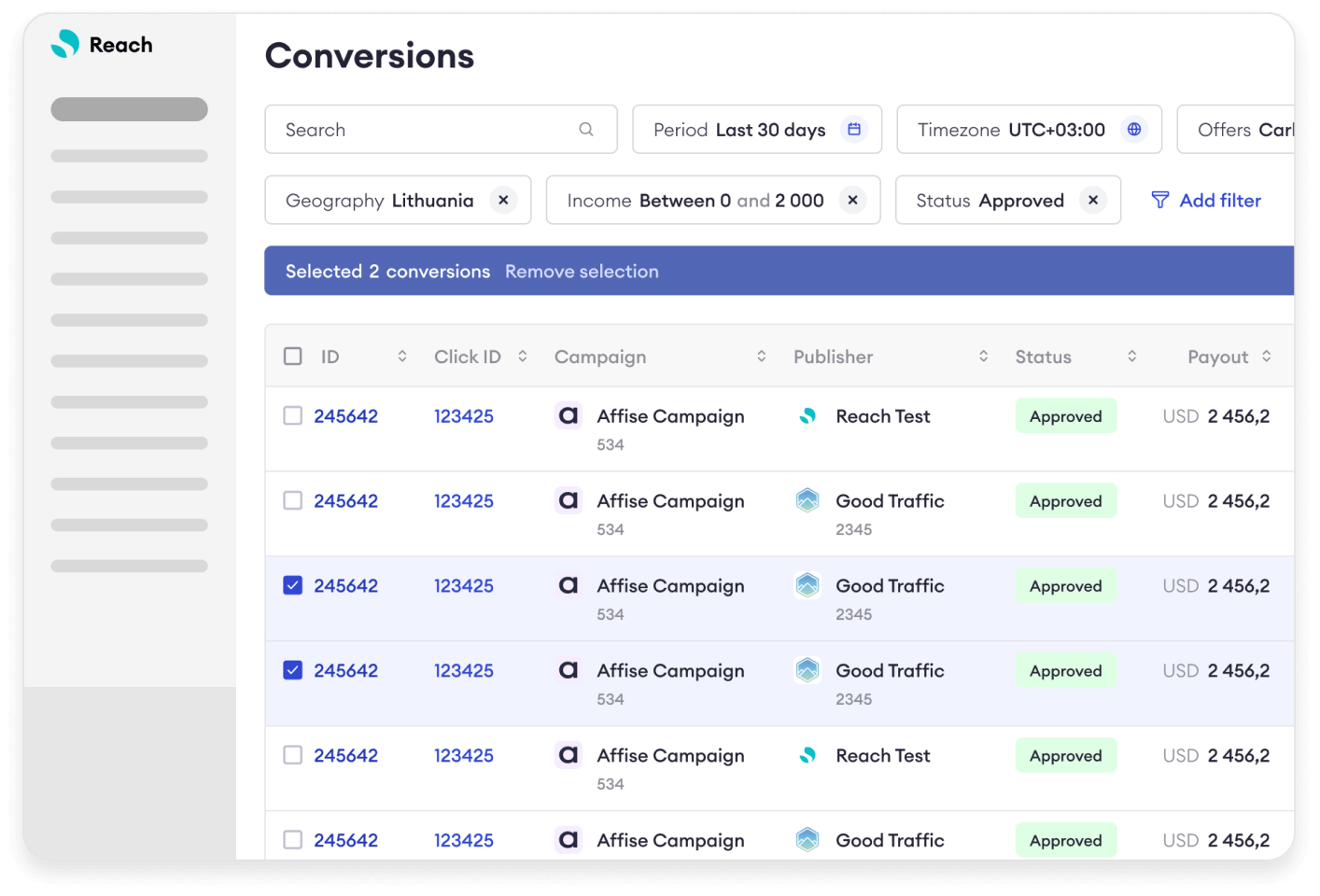Sort by Campaign column arrows
The width and height of the screenshot is (1320, 896).
pos(762,357)
